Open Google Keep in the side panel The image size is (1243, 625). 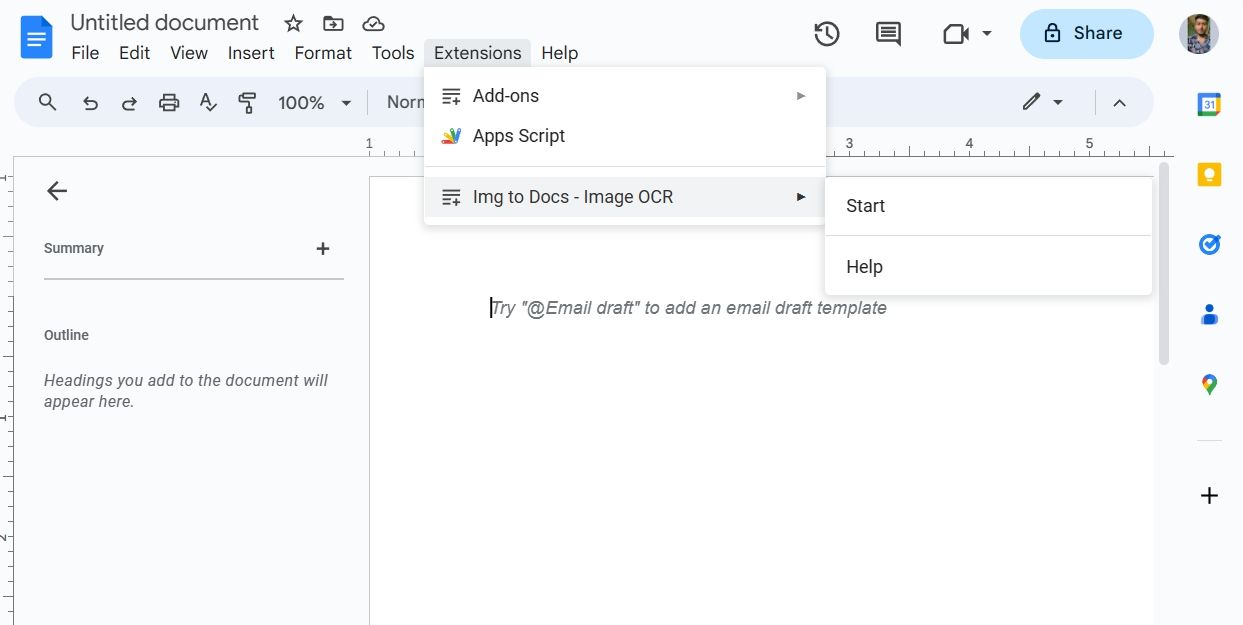[x=1209, y=174]
